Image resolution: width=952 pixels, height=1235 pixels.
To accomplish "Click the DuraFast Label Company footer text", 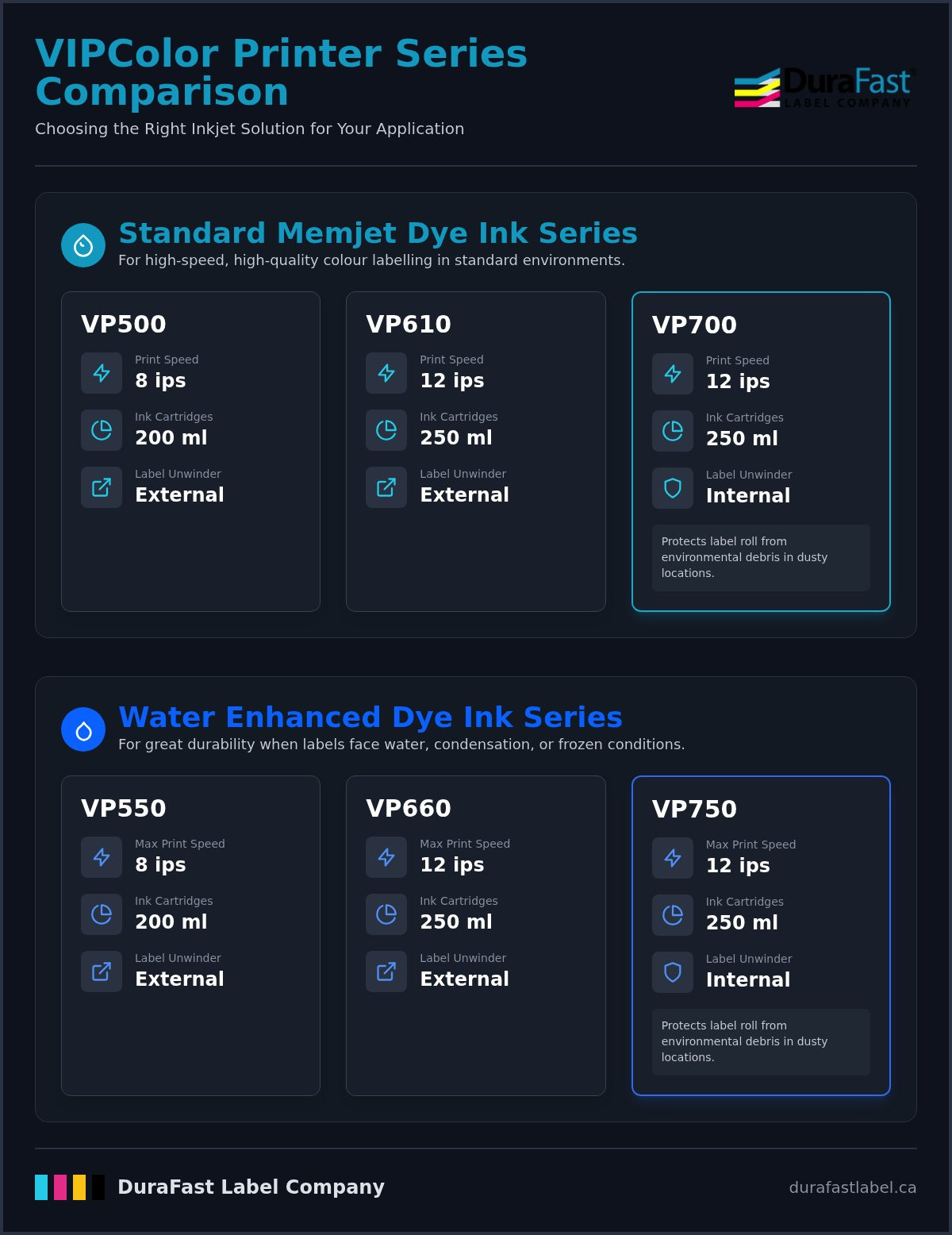I will (251, 1187).
